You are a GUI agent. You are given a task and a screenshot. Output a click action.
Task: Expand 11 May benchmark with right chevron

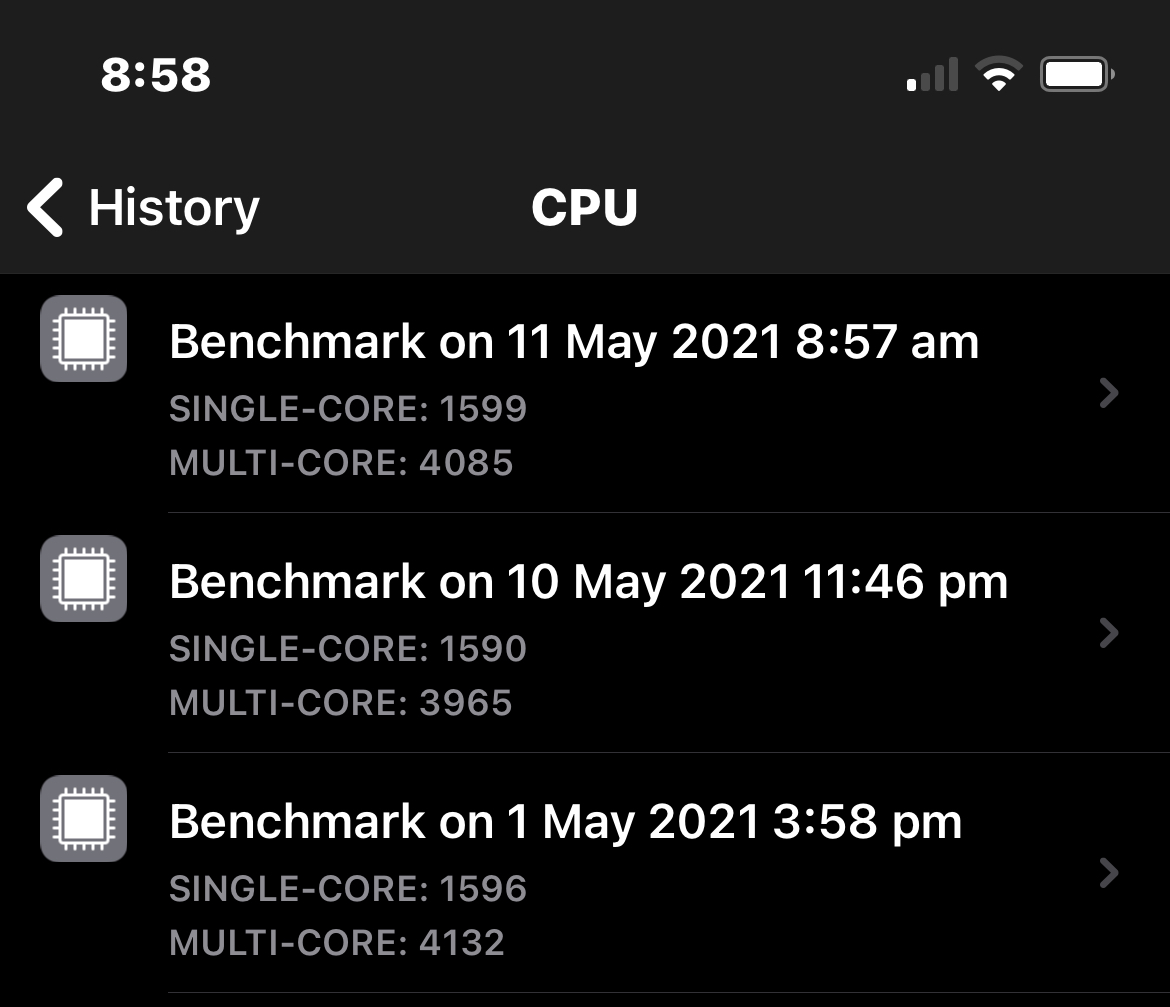[1108, 393]
